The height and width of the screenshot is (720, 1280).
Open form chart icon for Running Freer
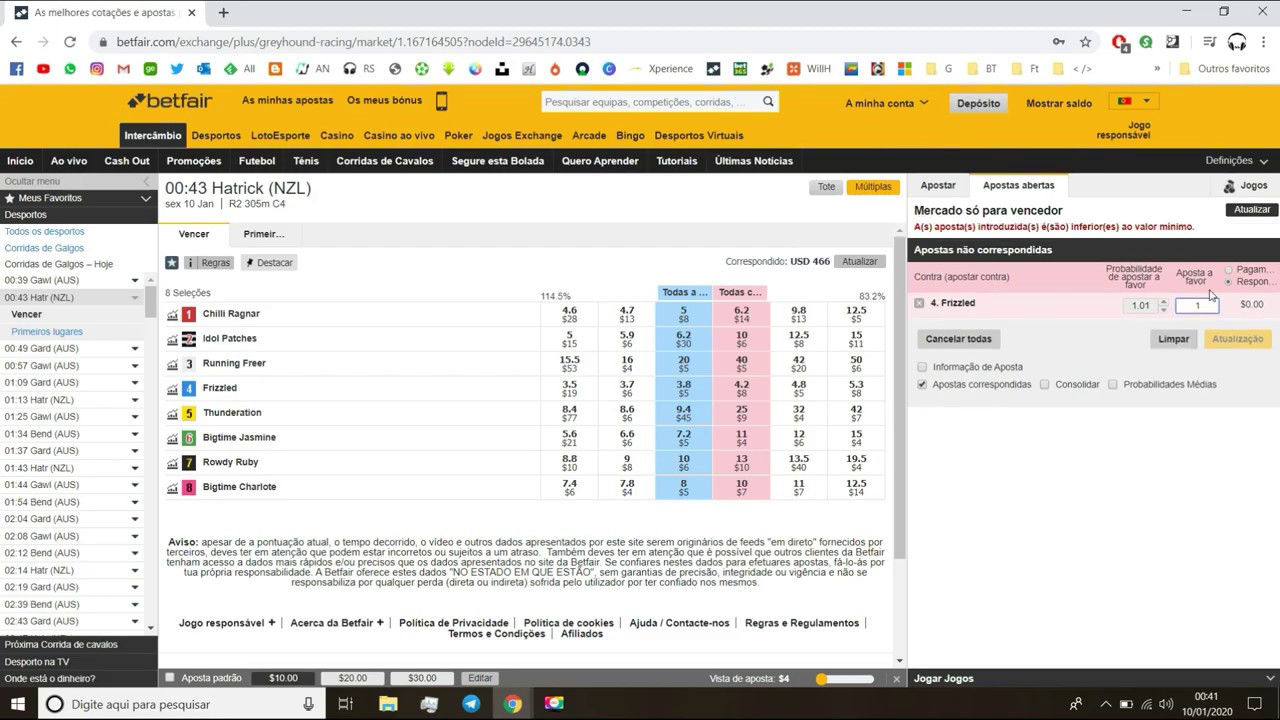[172, 363]
